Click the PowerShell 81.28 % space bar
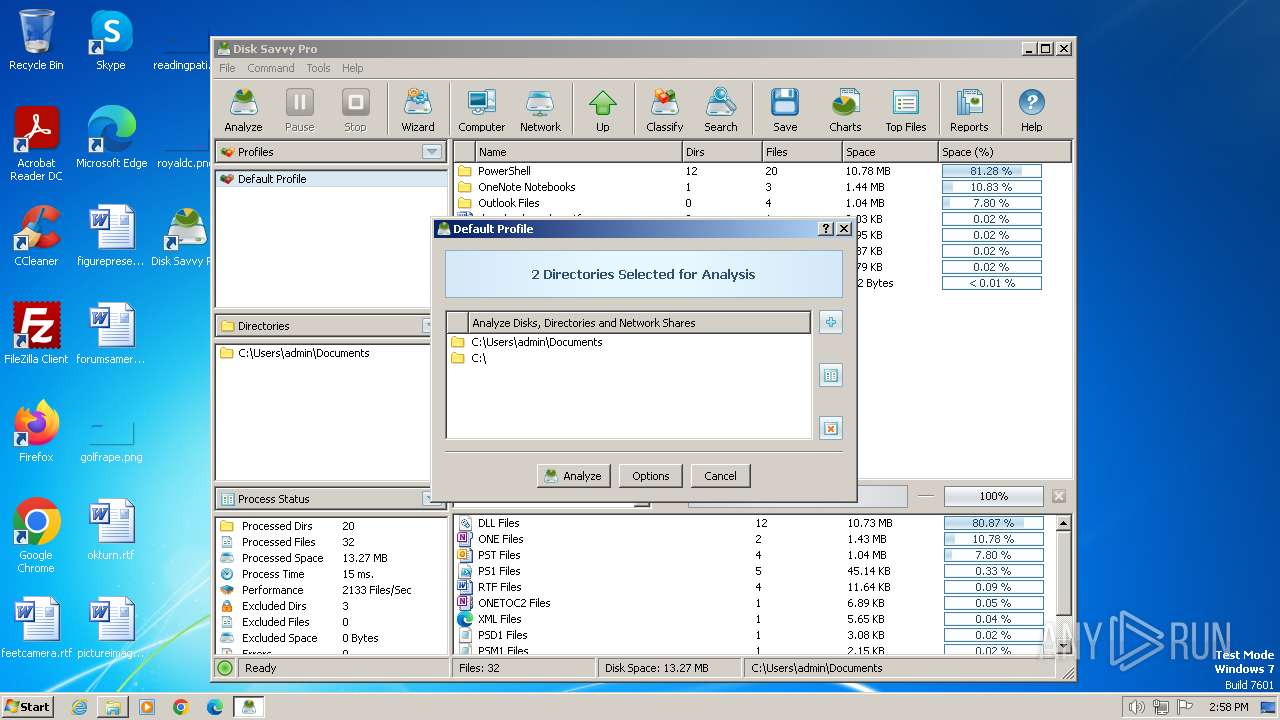This screenshot has width=1280, height=720. [x=991, y=171]
